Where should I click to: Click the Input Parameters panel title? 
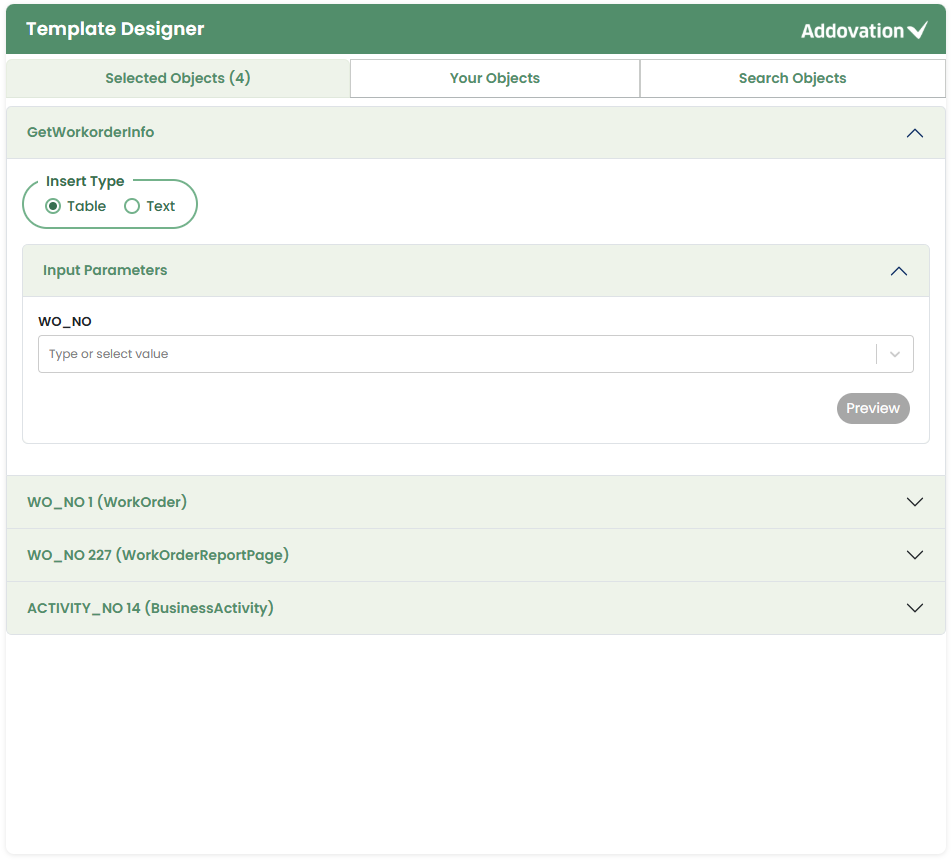105,271
